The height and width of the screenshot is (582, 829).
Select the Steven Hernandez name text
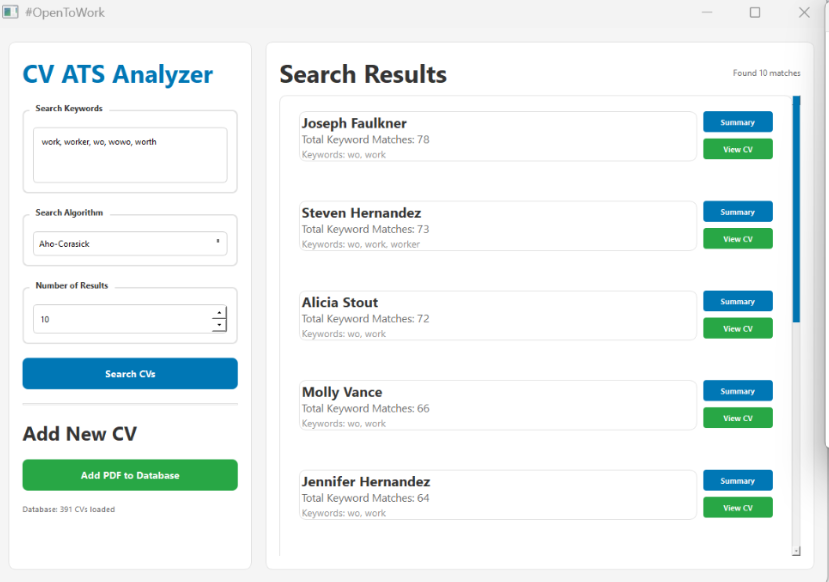(362, 213)
